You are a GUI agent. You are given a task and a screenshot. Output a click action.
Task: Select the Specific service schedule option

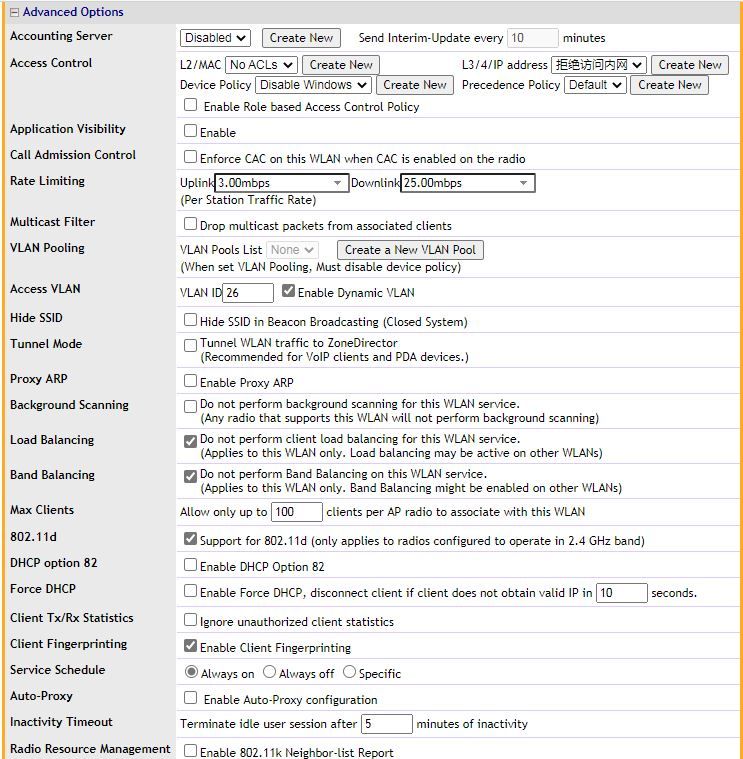[350, 673]
